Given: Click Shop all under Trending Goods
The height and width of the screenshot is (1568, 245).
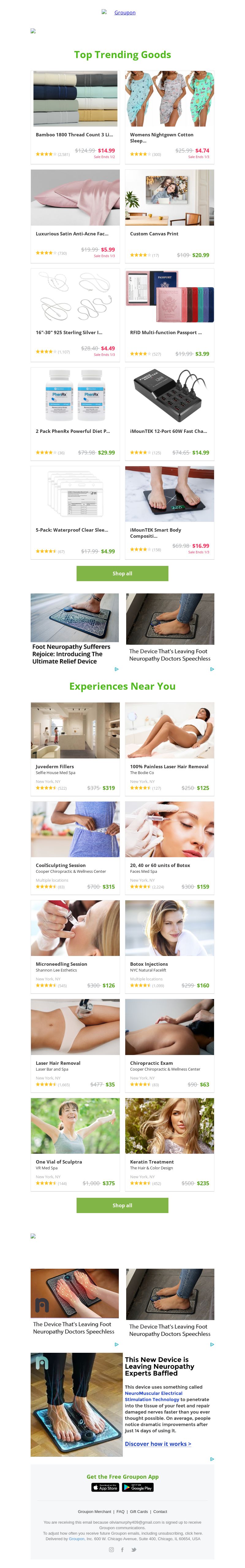Looking at the screenshot, I should (123, 574).
